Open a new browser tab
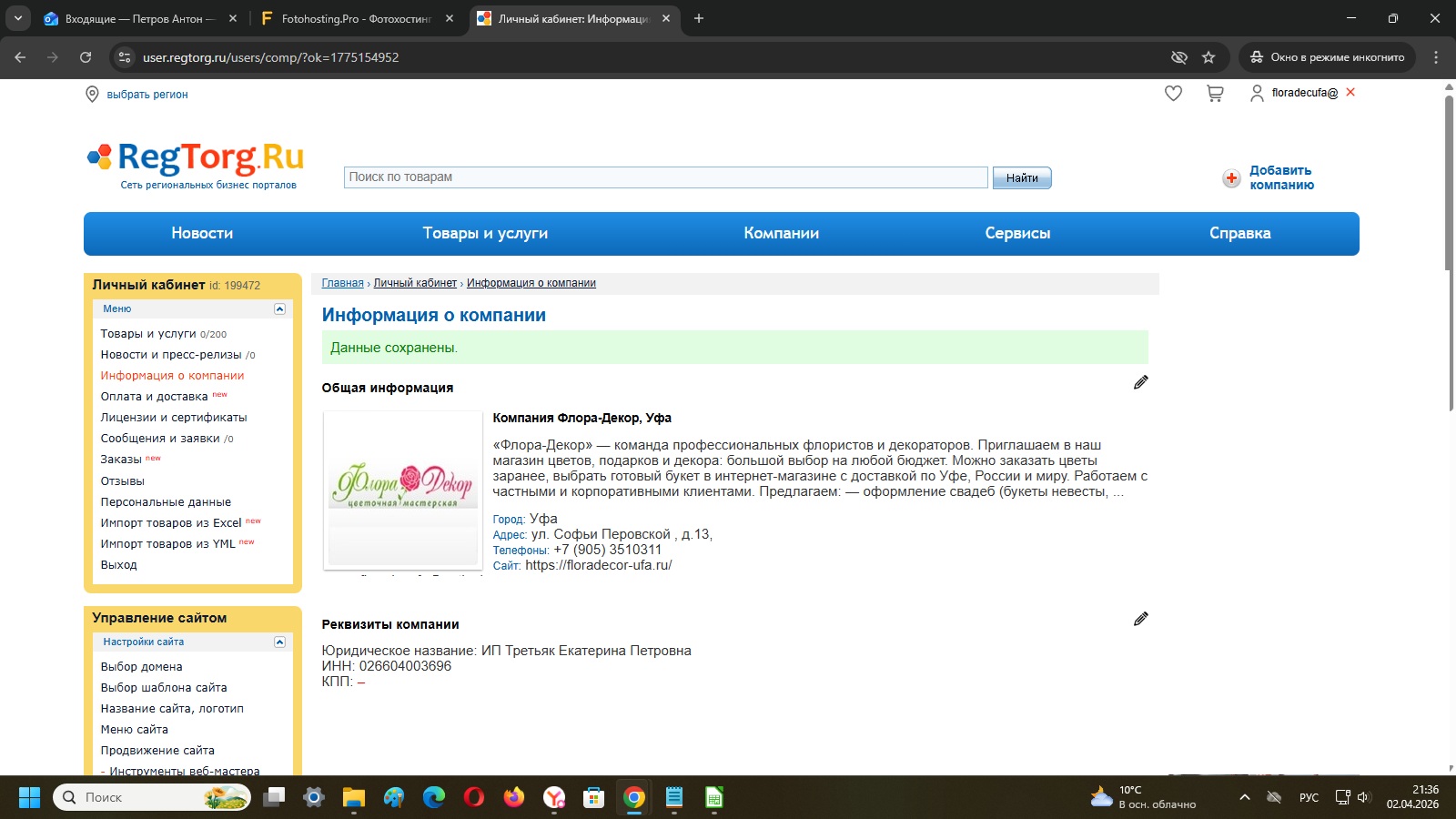This screenshot has width=1456, height=819. point(699,18)
